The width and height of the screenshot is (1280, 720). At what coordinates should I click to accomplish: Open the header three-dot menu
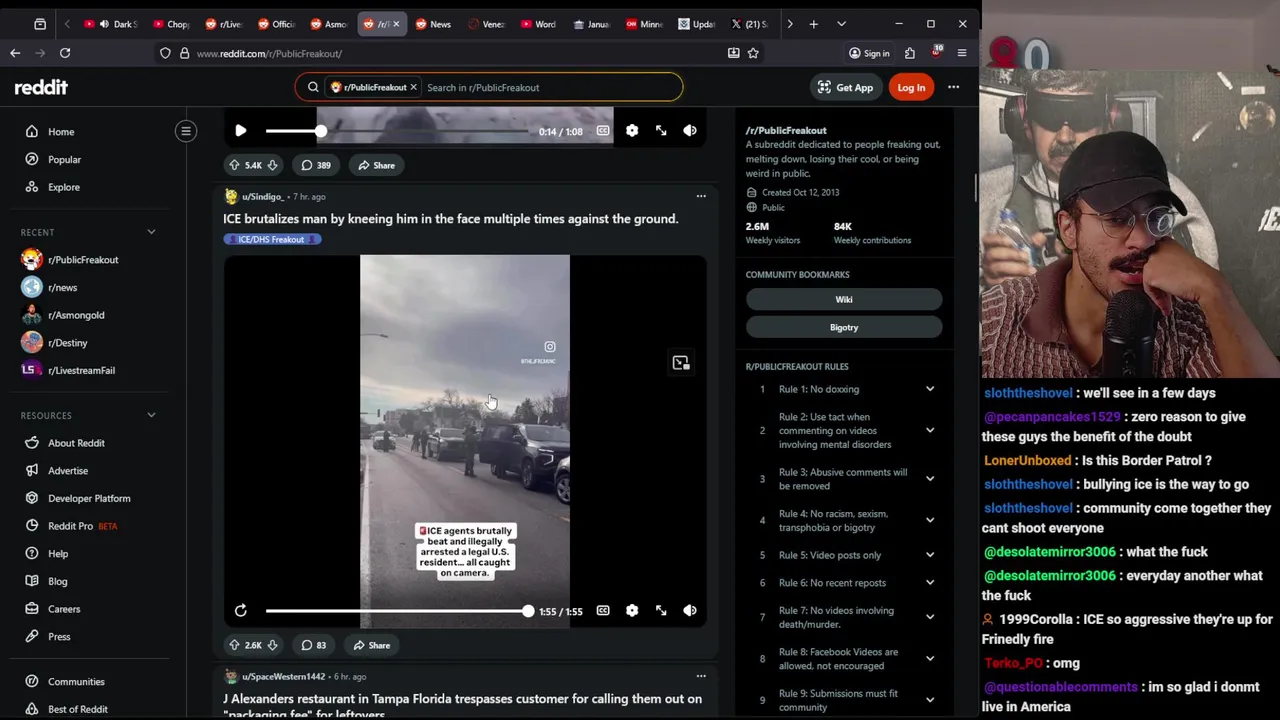(954, 87)
